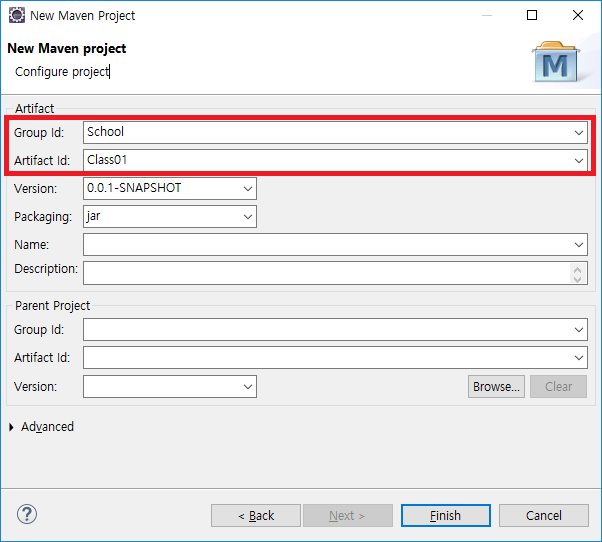Click the Description field scroll-down arrow

[577, 278]
